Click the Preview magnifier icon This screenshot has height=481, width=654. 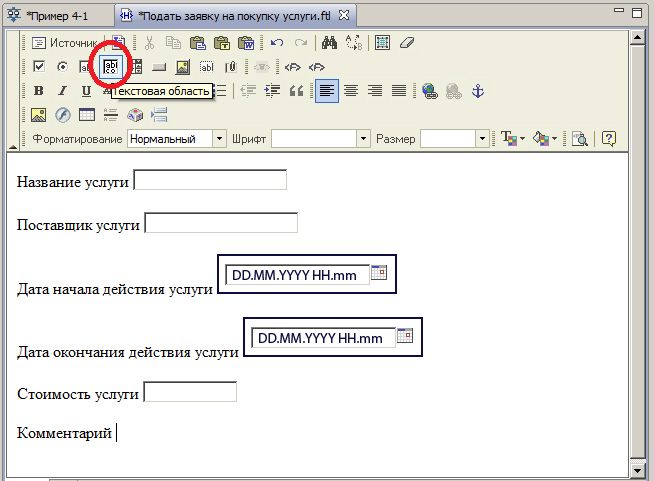point(579,139)
